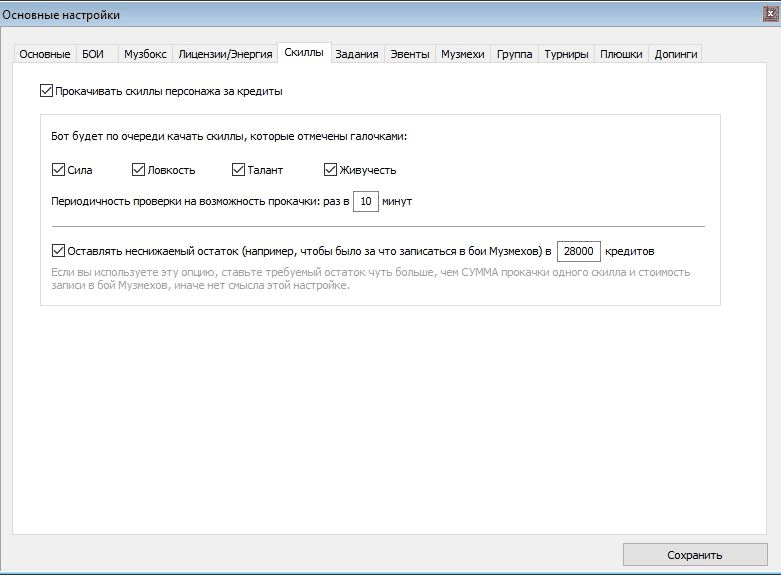Uncheck the Ловкость skill checkbox
Screen dimensions: 781x575
[138, 170]
